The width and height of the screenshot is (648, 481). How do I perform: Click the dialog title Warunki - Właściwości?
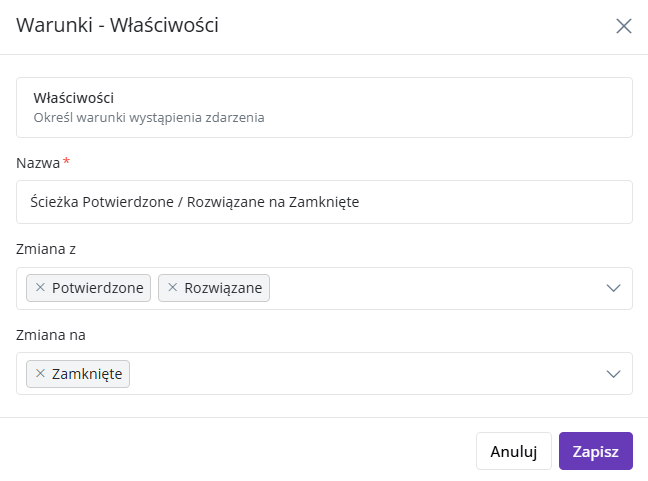point(117,25)
